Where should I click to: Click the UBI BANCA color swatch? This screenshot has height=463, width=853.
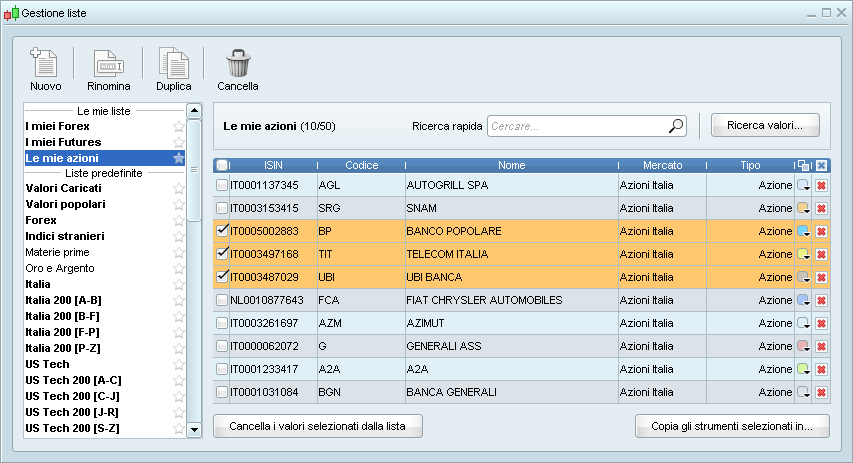802,277
